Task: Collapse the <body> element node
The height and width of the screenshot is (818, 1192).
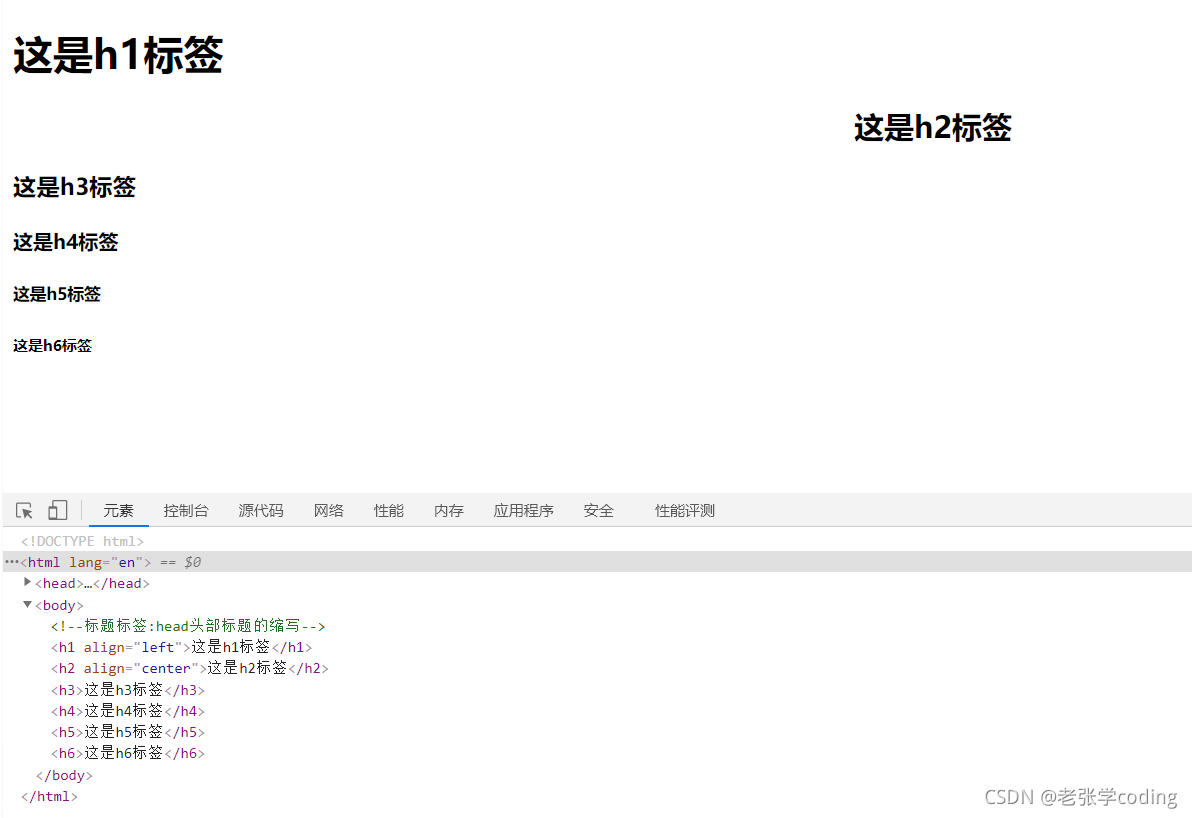Action: (27, 604)
